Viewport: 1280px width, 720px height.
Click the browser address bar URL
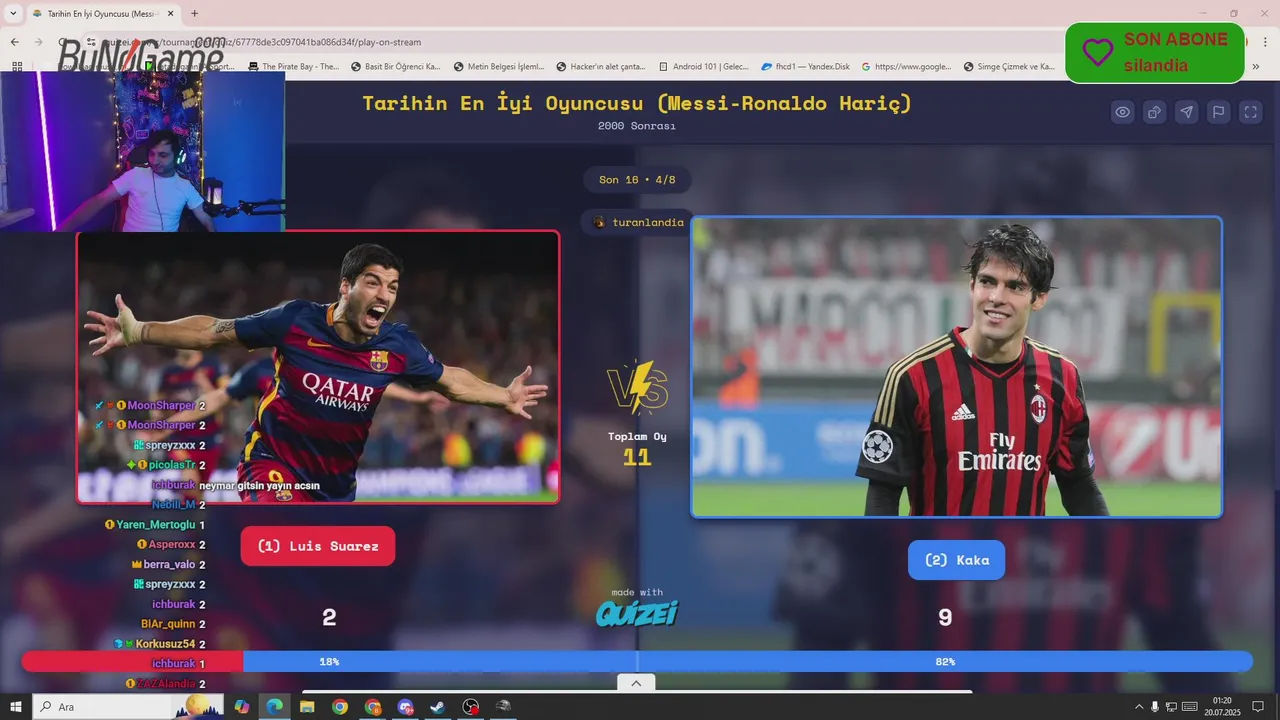pyautogui.click(x=262, y=42)
